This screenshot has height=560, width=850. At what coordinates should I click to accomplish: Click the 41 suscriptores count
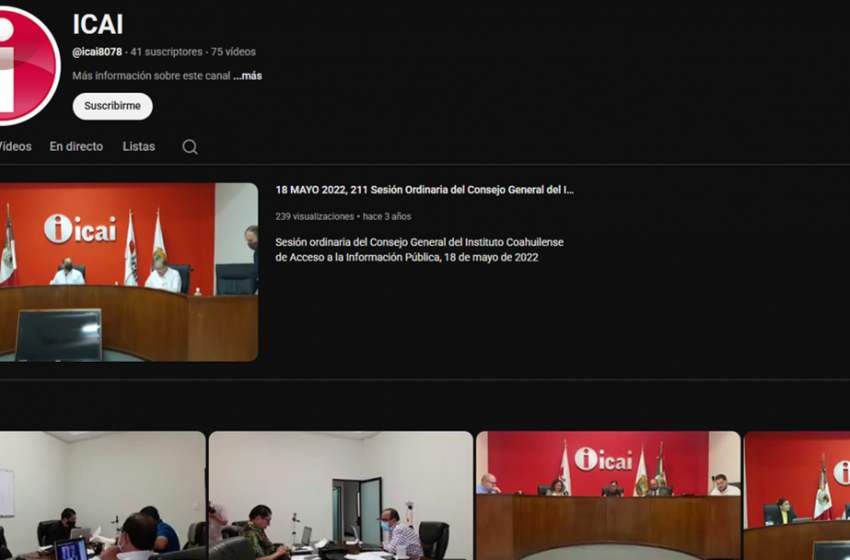tap(167, 52)
